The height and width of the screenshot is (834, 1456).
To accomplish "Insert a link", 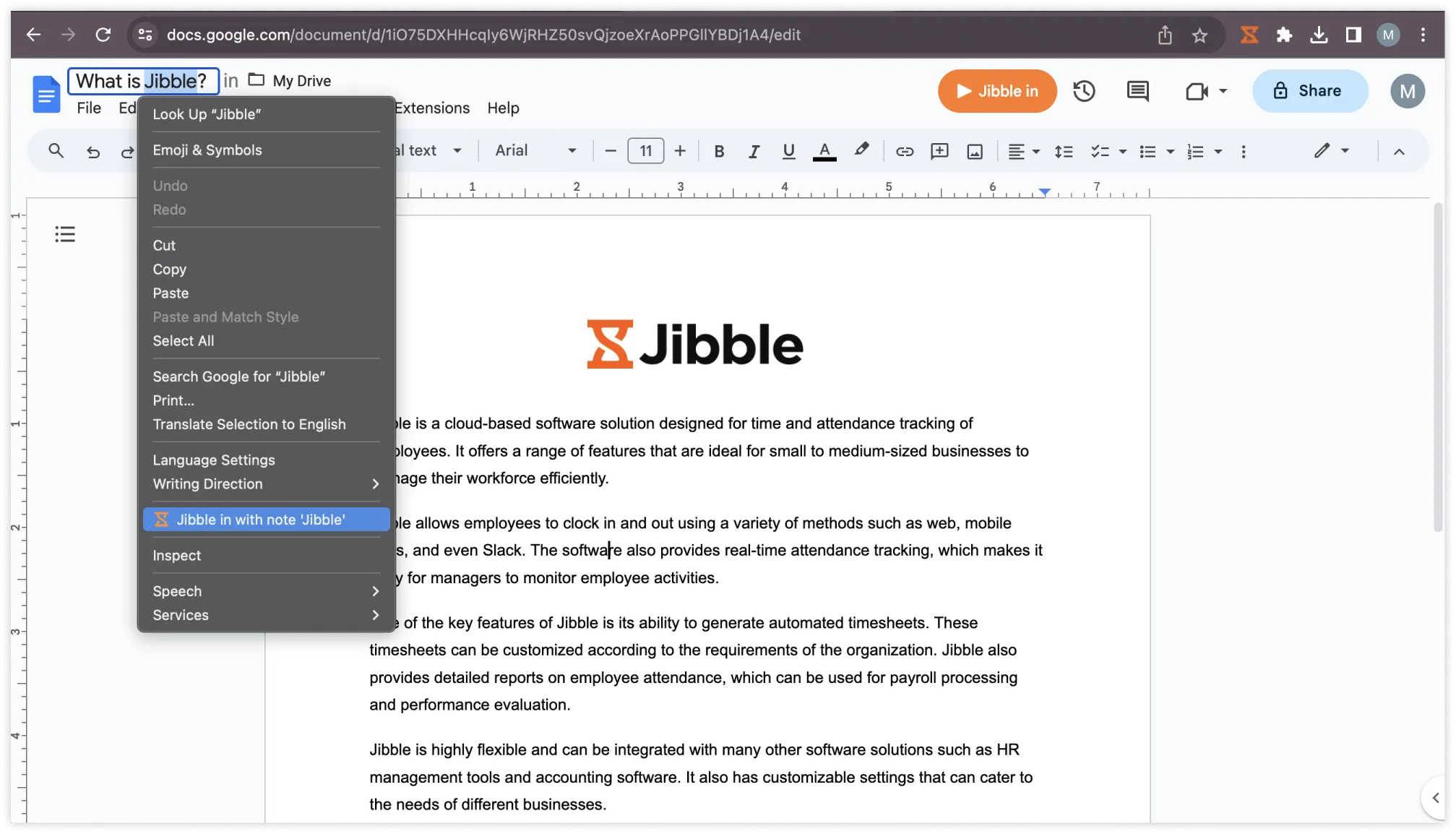I will pyautogui.click(x=904, y=151).
